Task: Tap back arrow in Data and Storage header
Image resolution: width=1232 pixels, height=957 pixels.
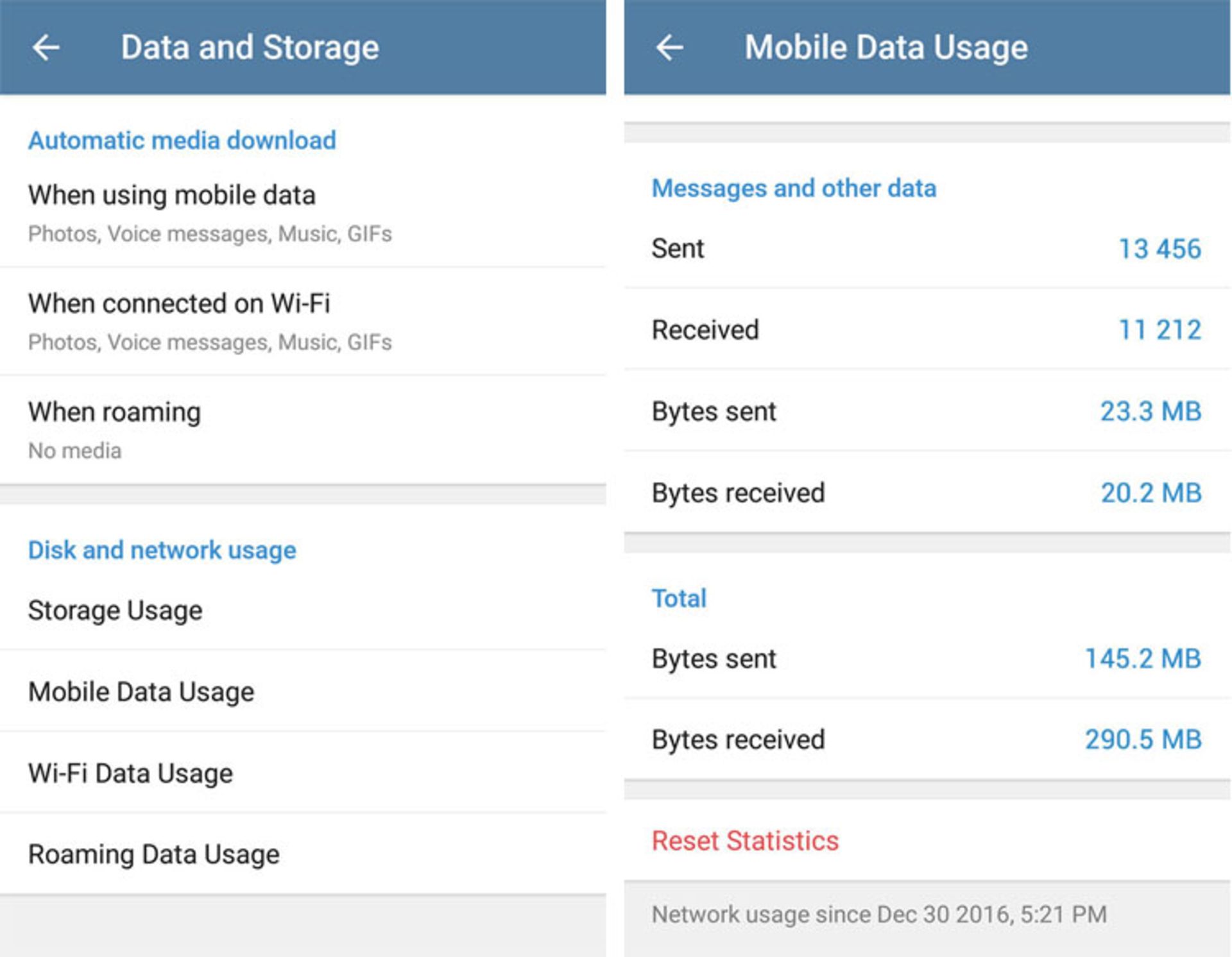Action: click(46, 48)
